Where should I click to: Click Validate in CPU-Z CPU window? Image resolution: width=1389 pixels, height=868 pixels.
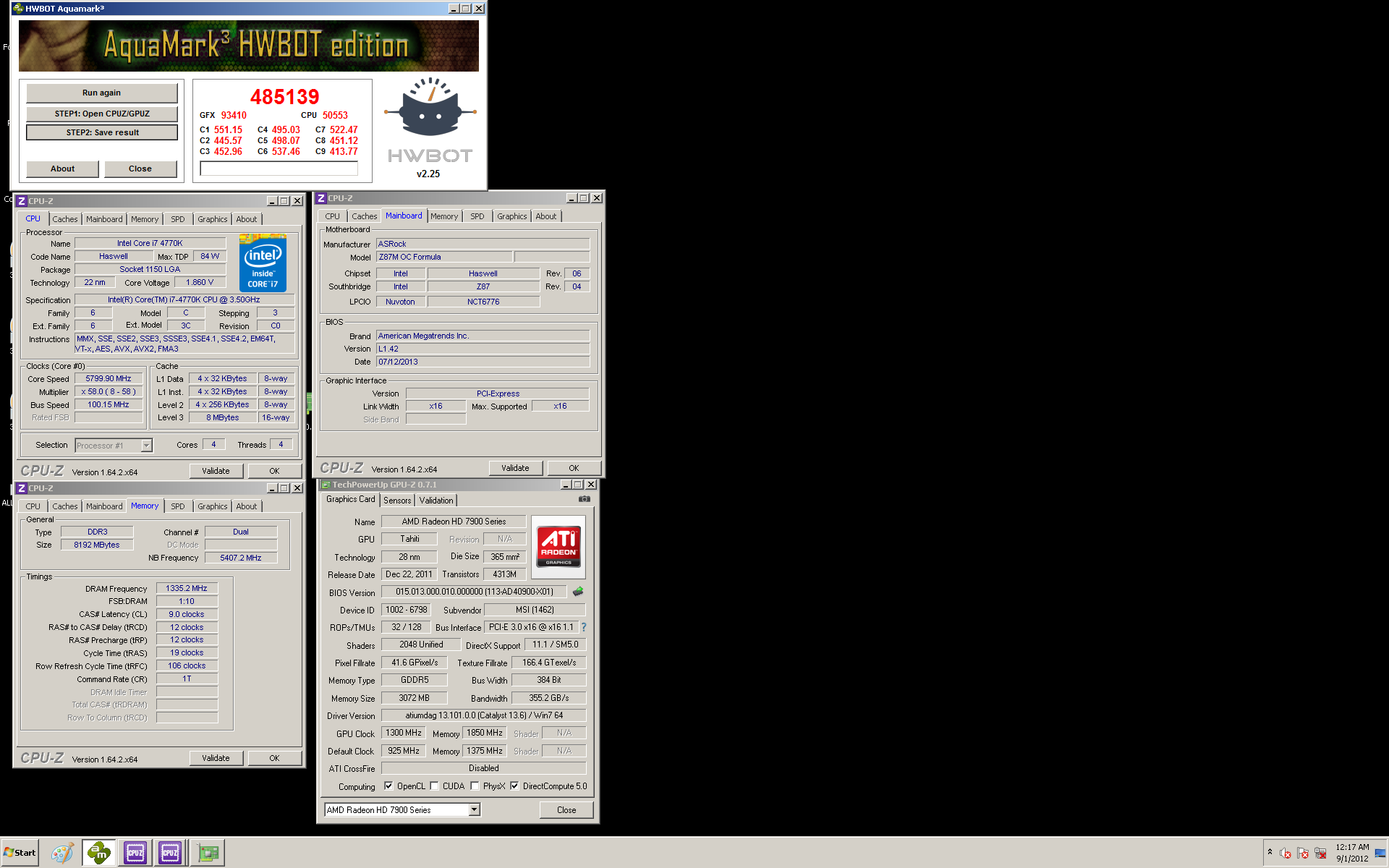(216, 471)
